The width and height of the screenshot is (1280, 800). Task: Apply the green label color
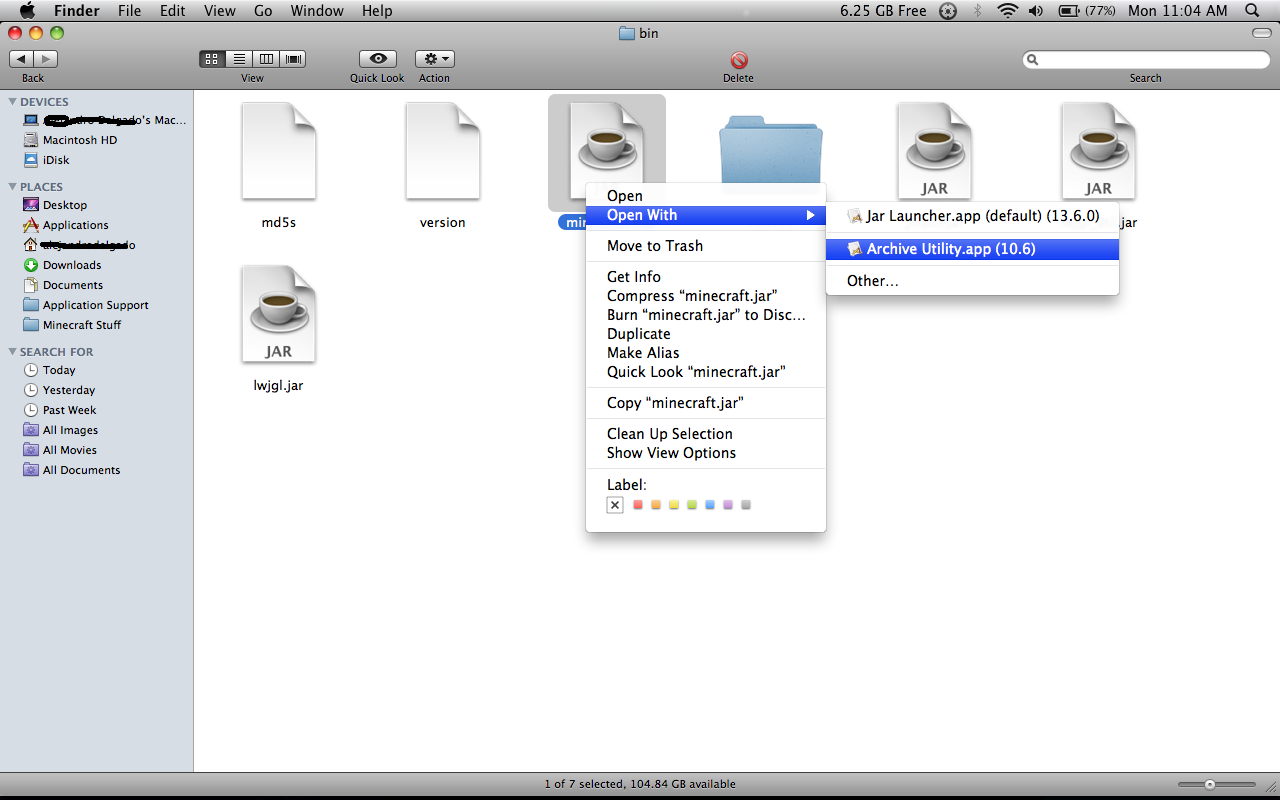692,505
